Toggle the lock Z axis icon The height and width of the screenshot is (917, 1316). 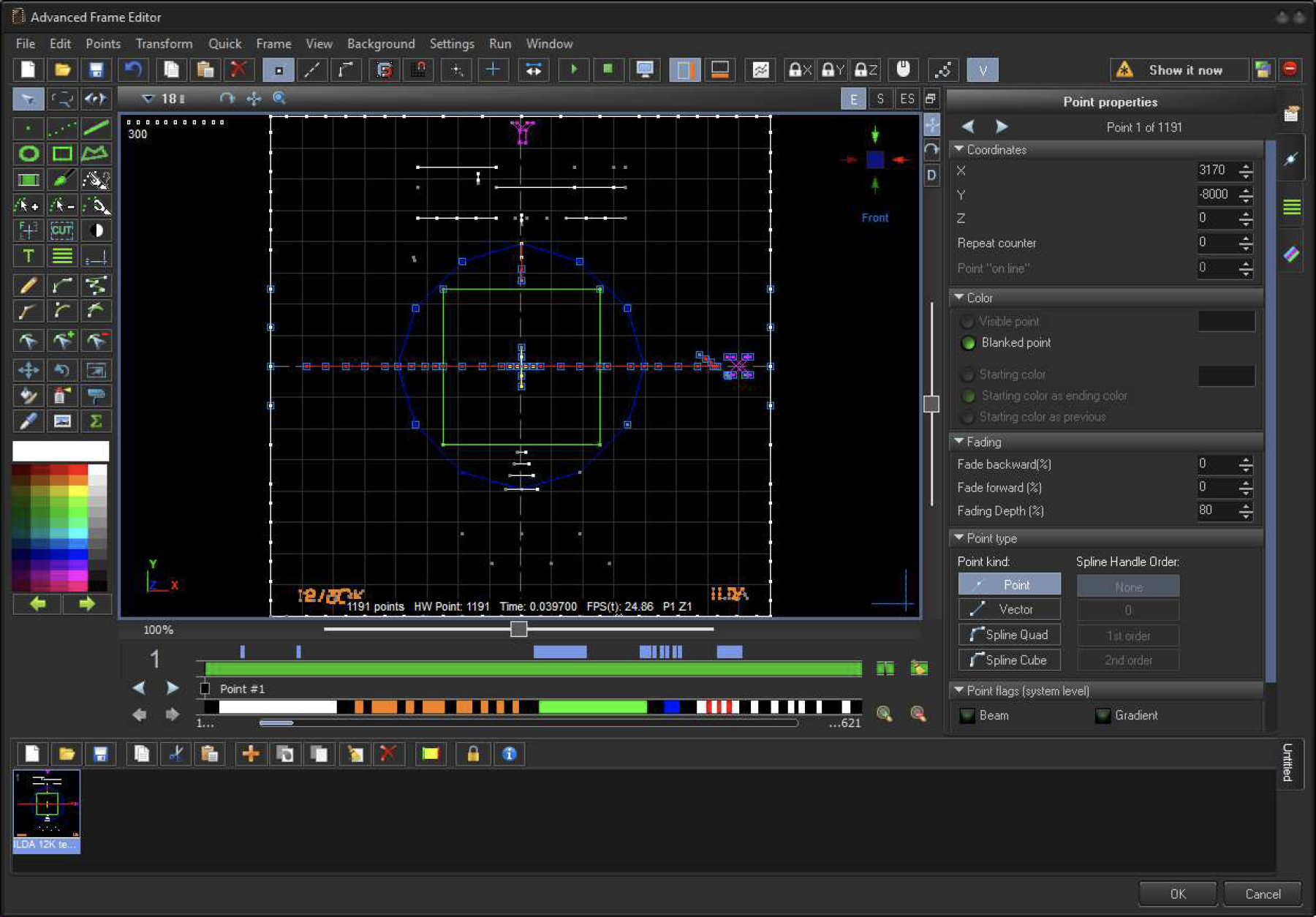click(x=866, y=69)
